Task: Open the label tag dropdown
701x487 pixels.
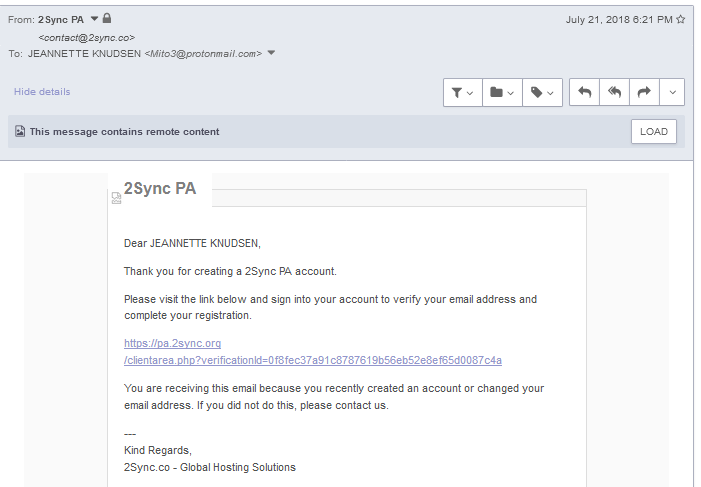Action: 542,93
